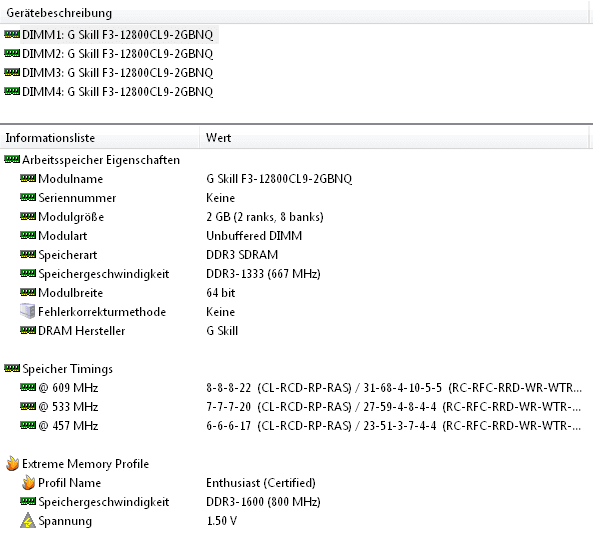The height and width of the screenshot is (552, 593).
Task: Click the value DDR3-1600 (800 MHz)
Action: click(x=263, y=502)
